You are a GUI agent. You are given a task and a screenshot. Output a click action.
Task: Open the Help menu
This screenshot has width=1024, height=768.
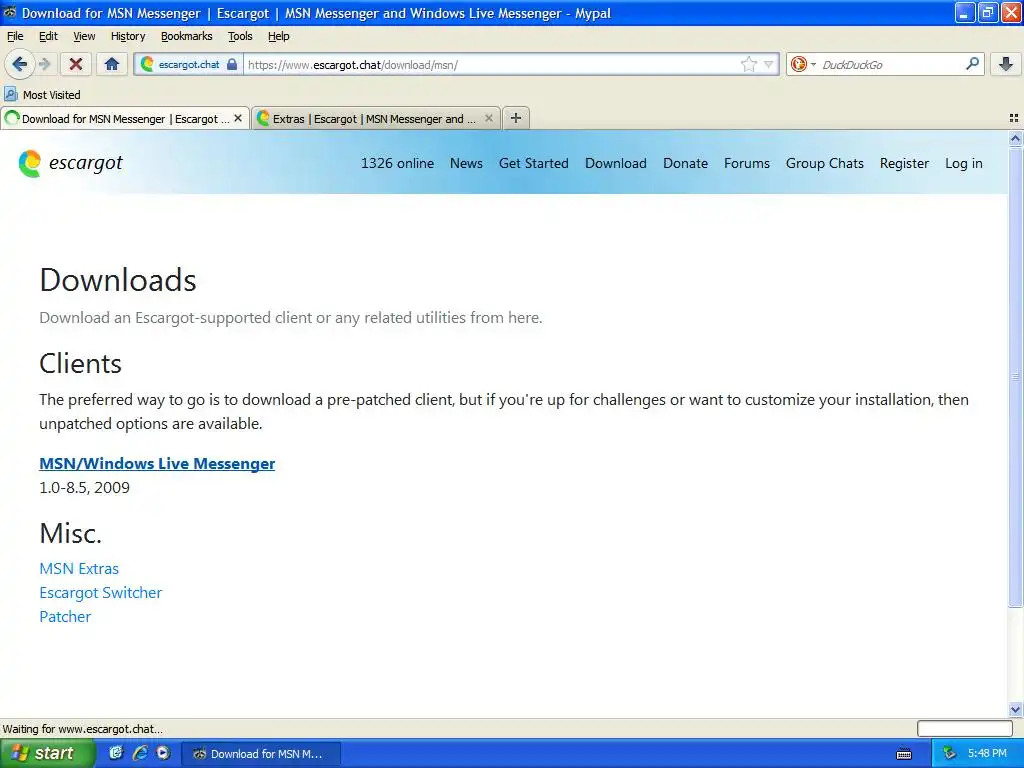click(278, 36)
